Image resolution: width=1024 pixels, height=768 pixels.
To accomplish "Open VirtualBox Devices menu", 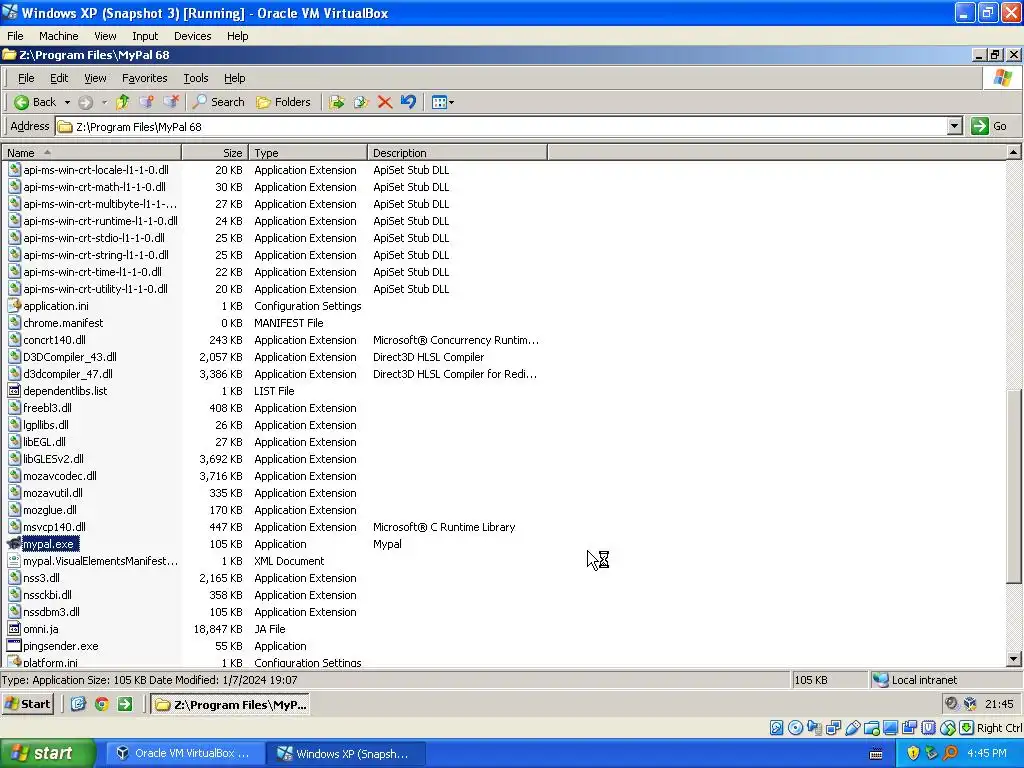I will point(192,36).
